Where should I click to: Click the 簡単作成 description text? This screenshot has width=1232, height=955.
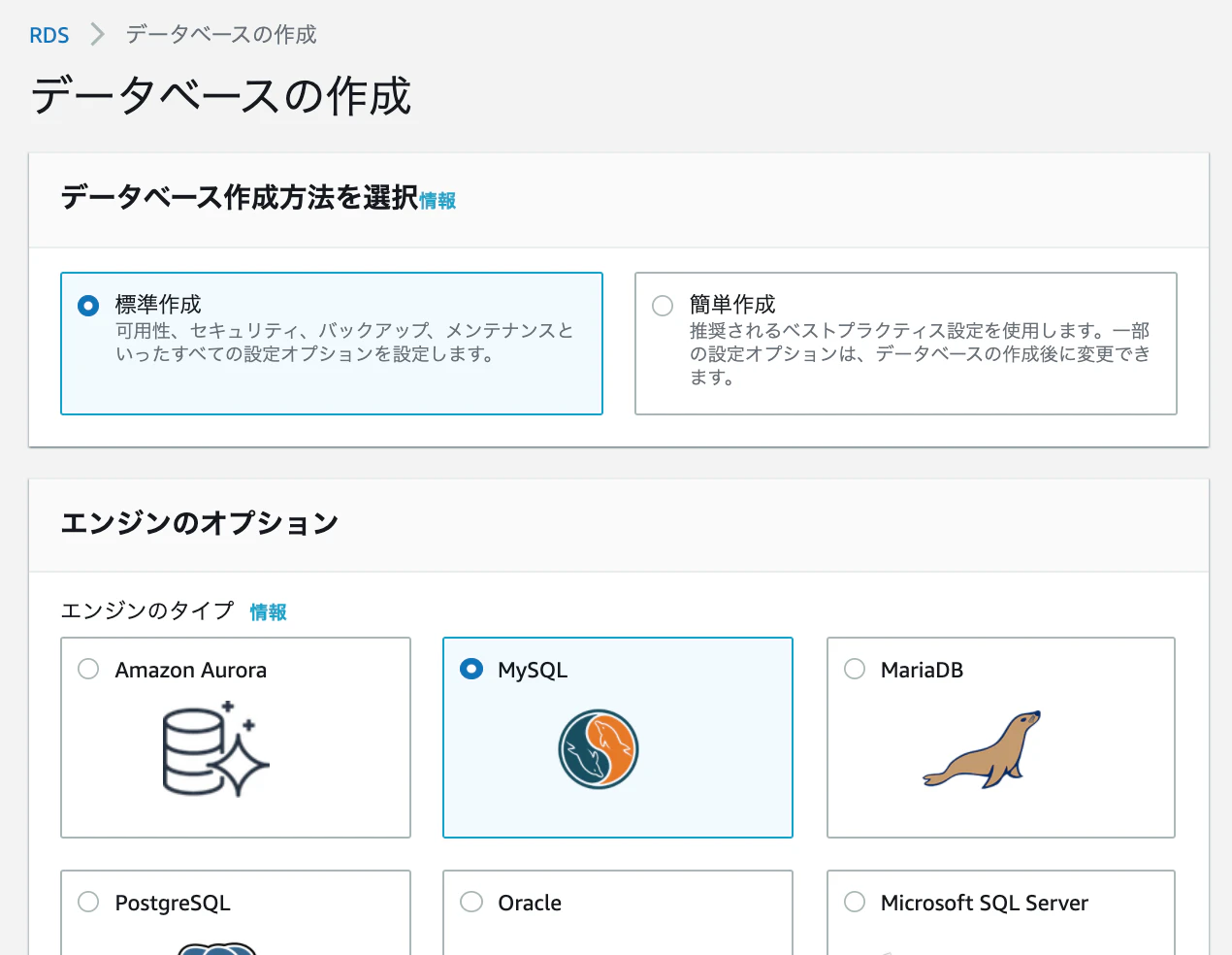(920, 354)
